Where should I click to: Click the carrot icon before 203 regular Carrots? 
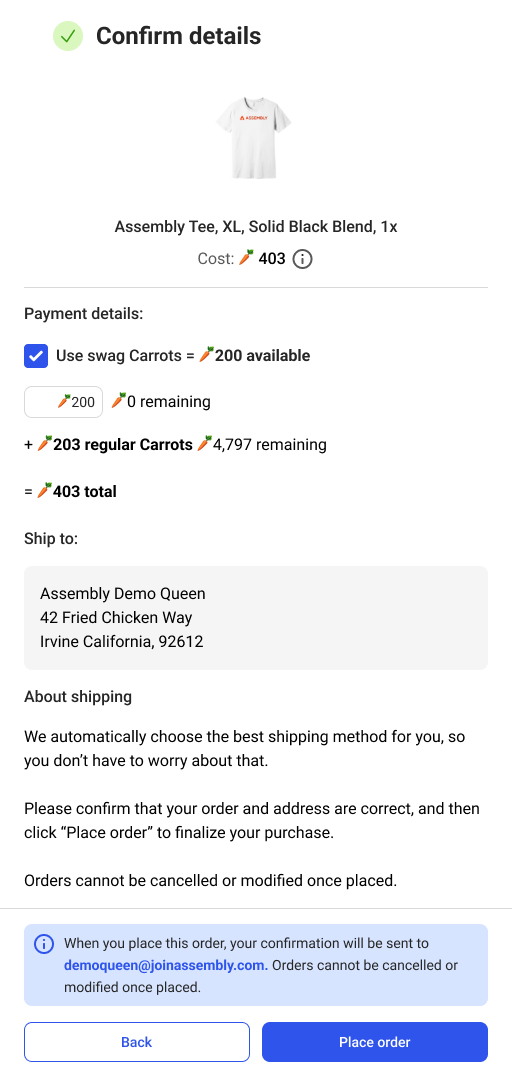[45, 444]
